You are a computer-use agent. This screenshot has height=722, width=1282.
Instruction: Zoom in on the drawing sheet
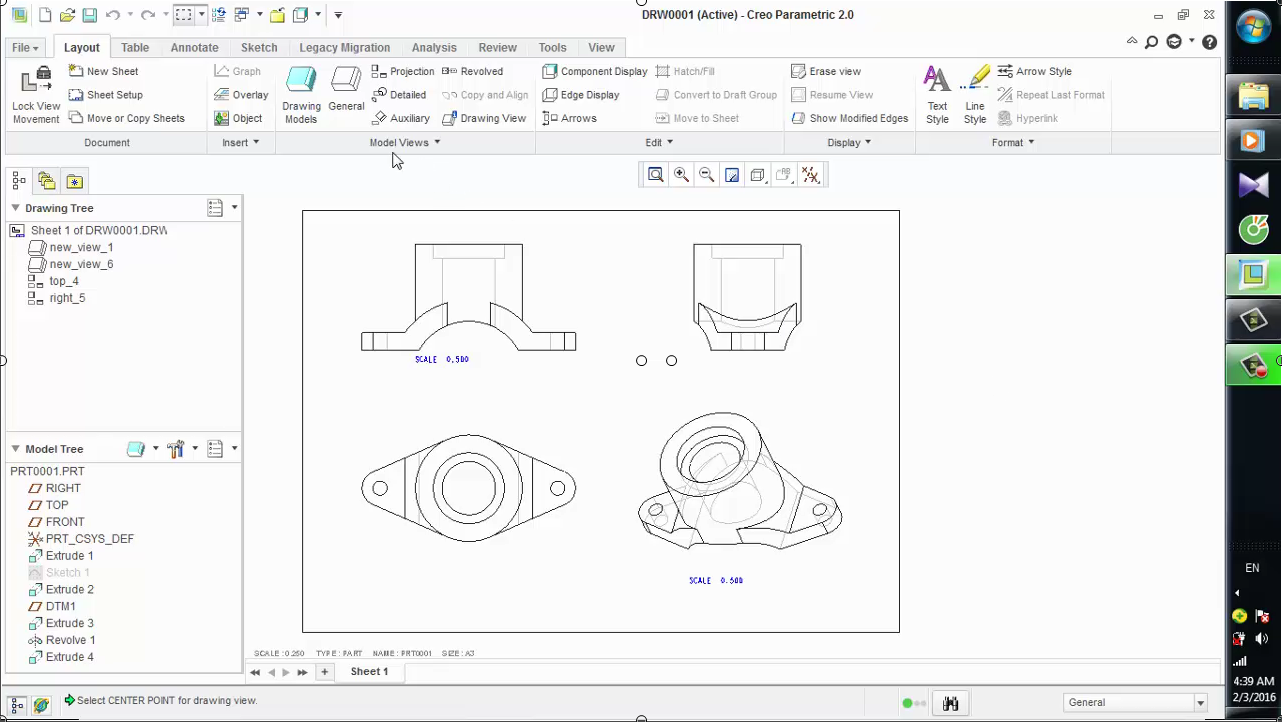[681, 175]
